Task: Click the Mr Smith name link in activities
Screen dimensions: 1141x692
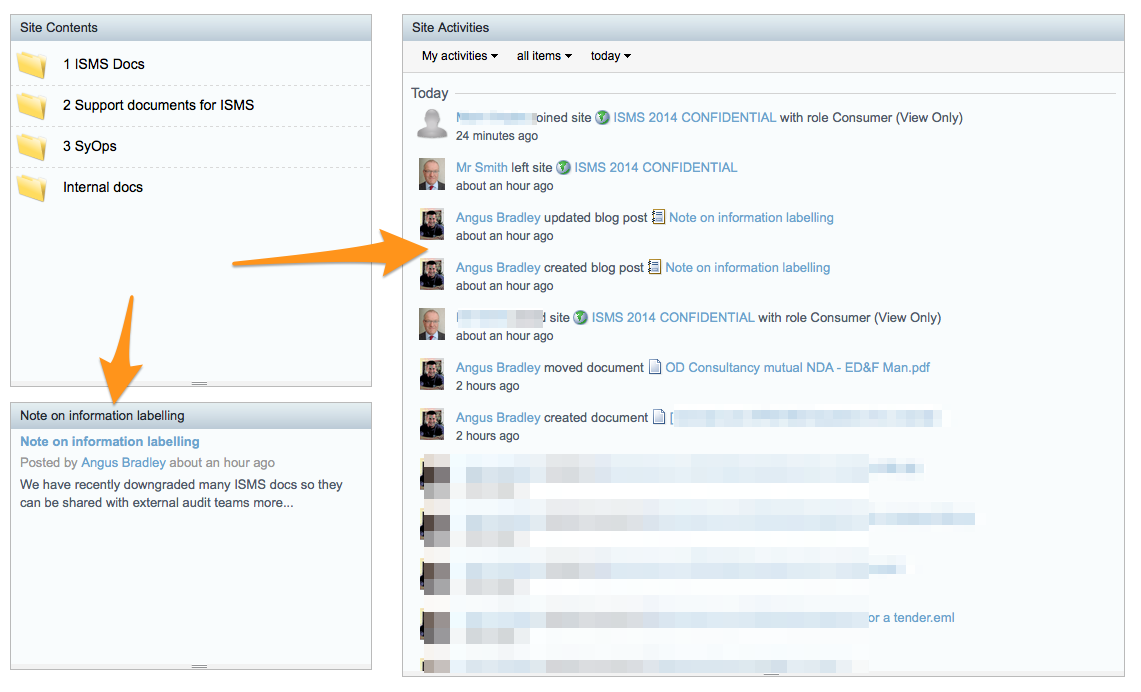Action: (482, 167)
